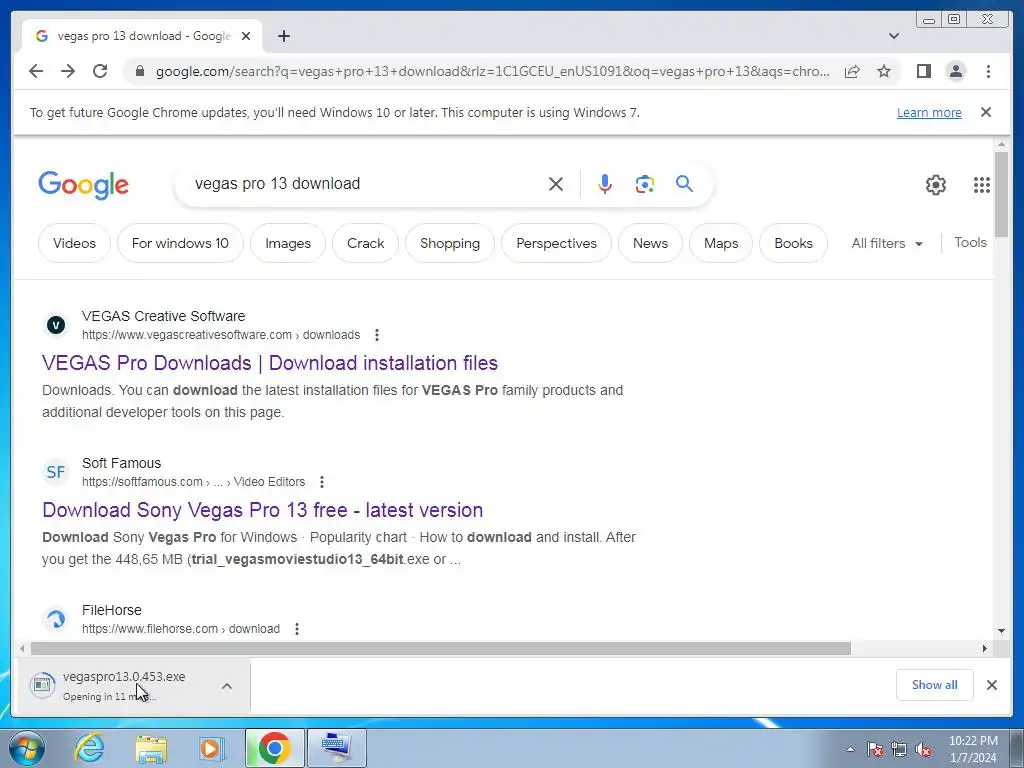The width and height of the screenshot is (1024, 768).
Task: Share this page icon in address bar
Action: coord(852,71)
